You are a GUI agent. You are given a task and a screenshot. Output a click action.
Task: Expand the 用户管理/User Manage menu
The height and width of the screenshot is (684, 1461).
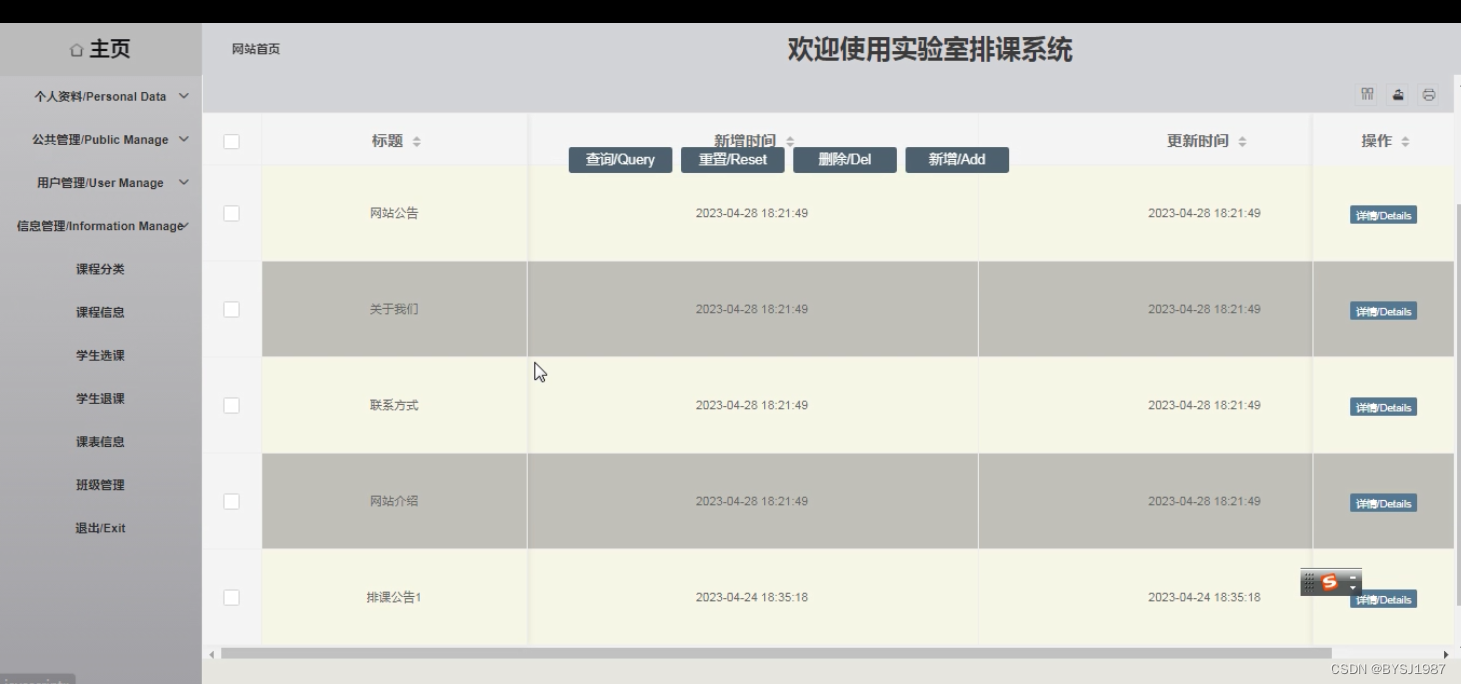pyautogui.click(x=101, y=183)
